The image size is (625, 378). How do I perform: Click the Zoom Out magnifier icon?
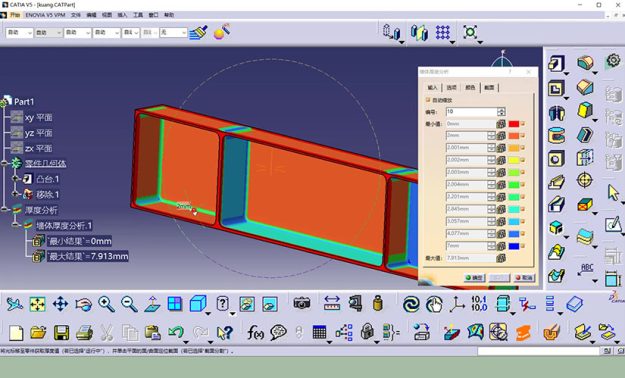pyautogui.click(x=129, y=304)
